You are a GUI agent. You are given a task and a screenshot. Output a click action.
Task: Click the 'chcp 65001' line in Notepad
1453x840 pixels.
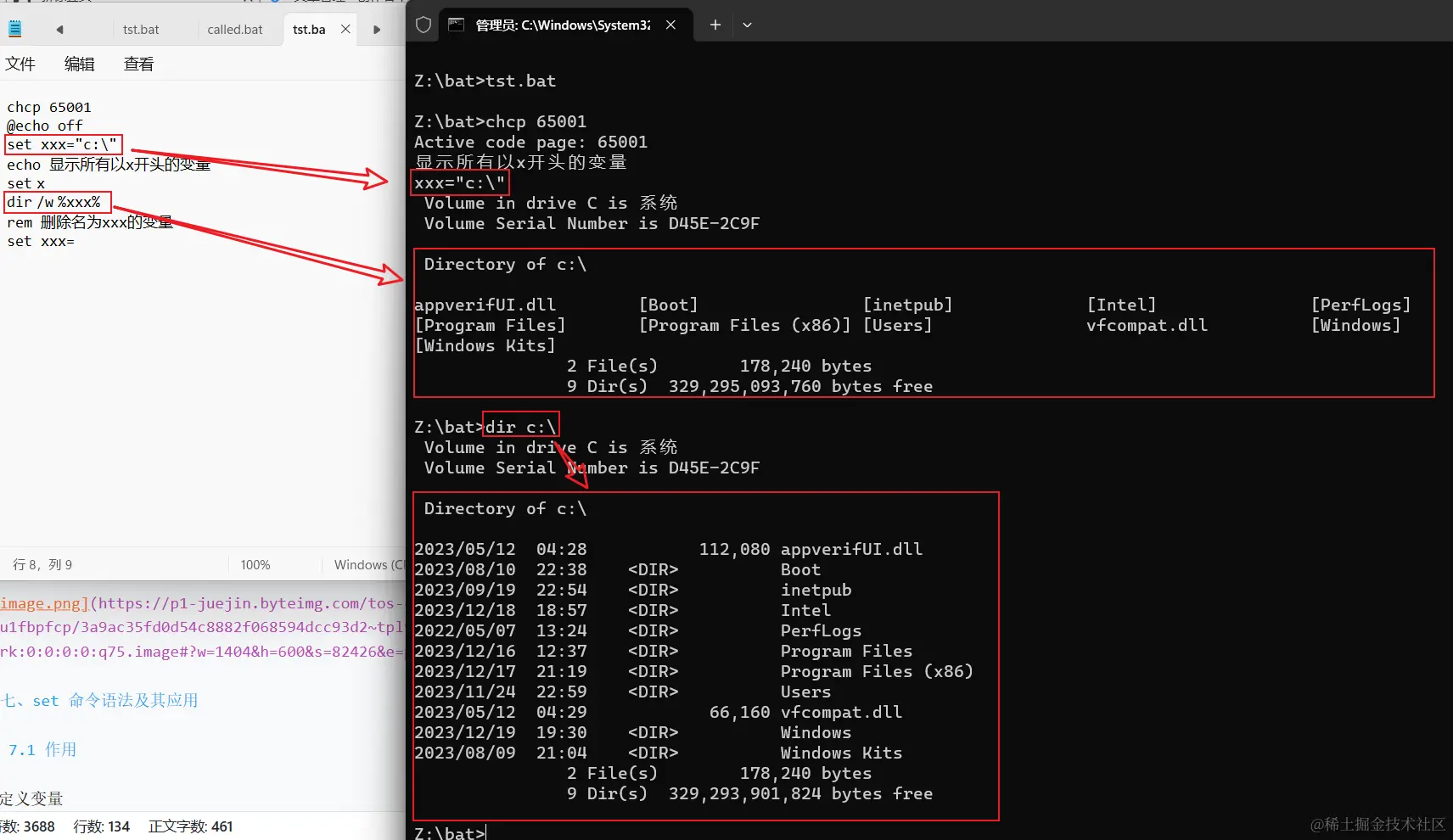(48, 107)
